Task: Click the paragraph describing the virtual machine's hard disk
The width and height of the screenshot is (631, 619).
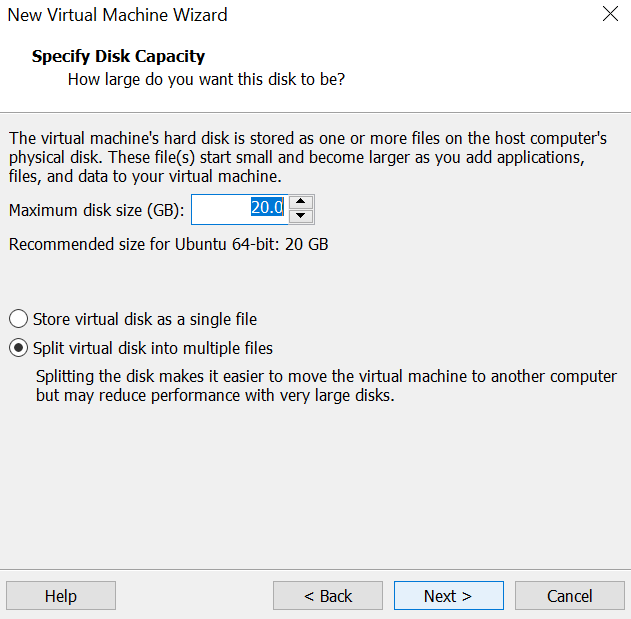Action: point(308,158)
